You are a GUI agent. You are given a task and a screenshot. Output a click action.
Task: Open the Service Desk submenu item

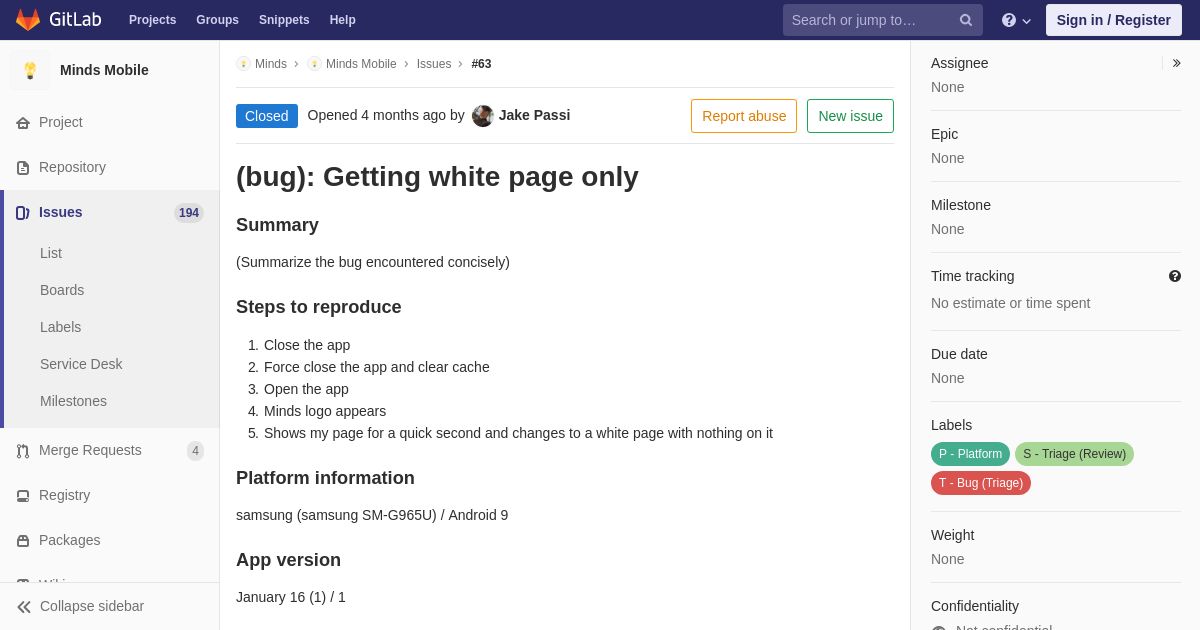click(81, 364)
